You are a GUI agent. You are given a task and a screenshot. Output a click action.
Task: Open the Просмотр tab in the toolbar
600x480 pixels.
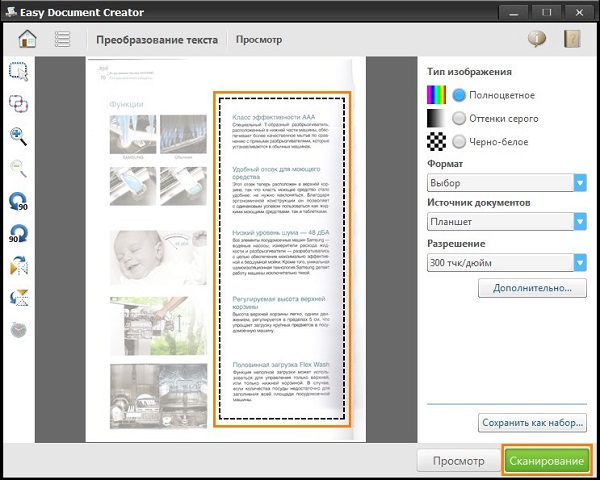pyautogui.click(x=258, y=40)
